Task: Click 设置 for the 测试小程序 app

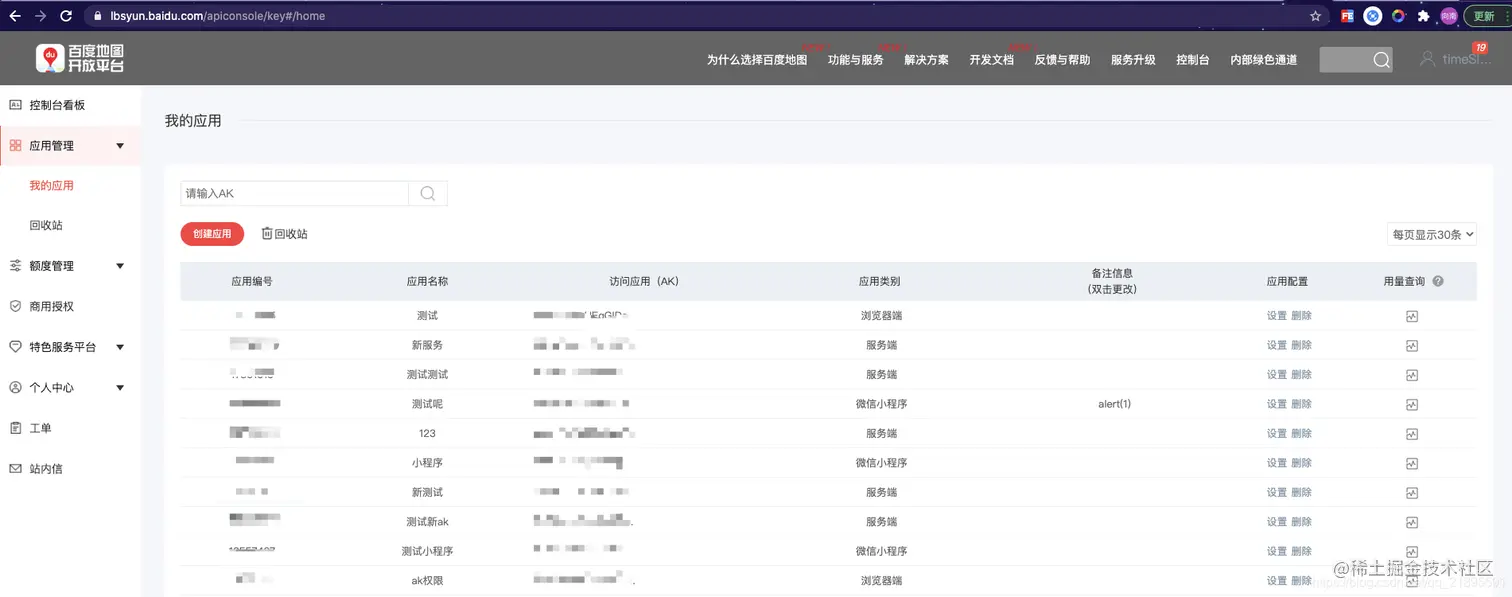Action: point(1277,551)
